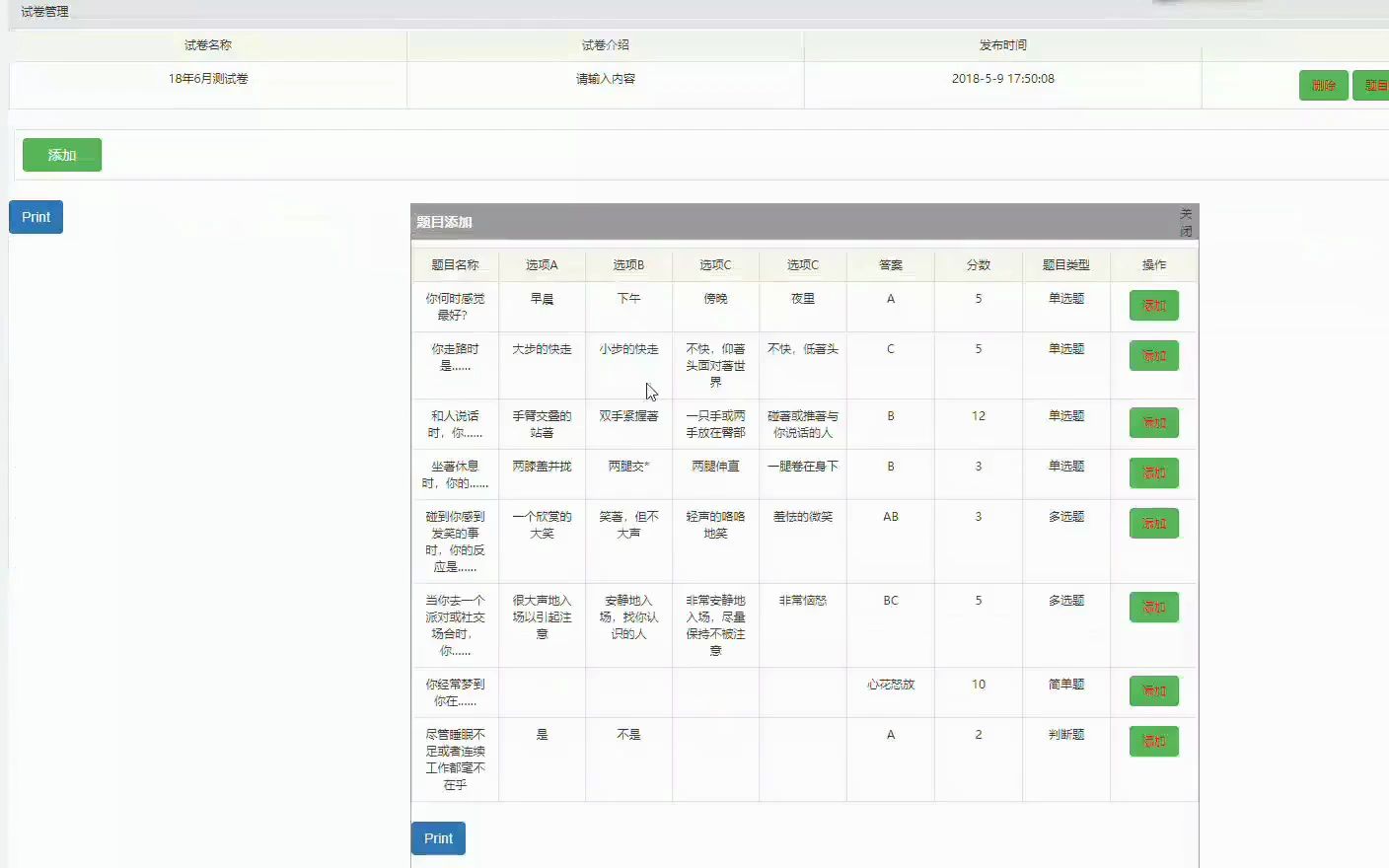1389x868 pixels.
Task: Click 添加 in the 和人说话时 question row
Action: coord(1153,423)
